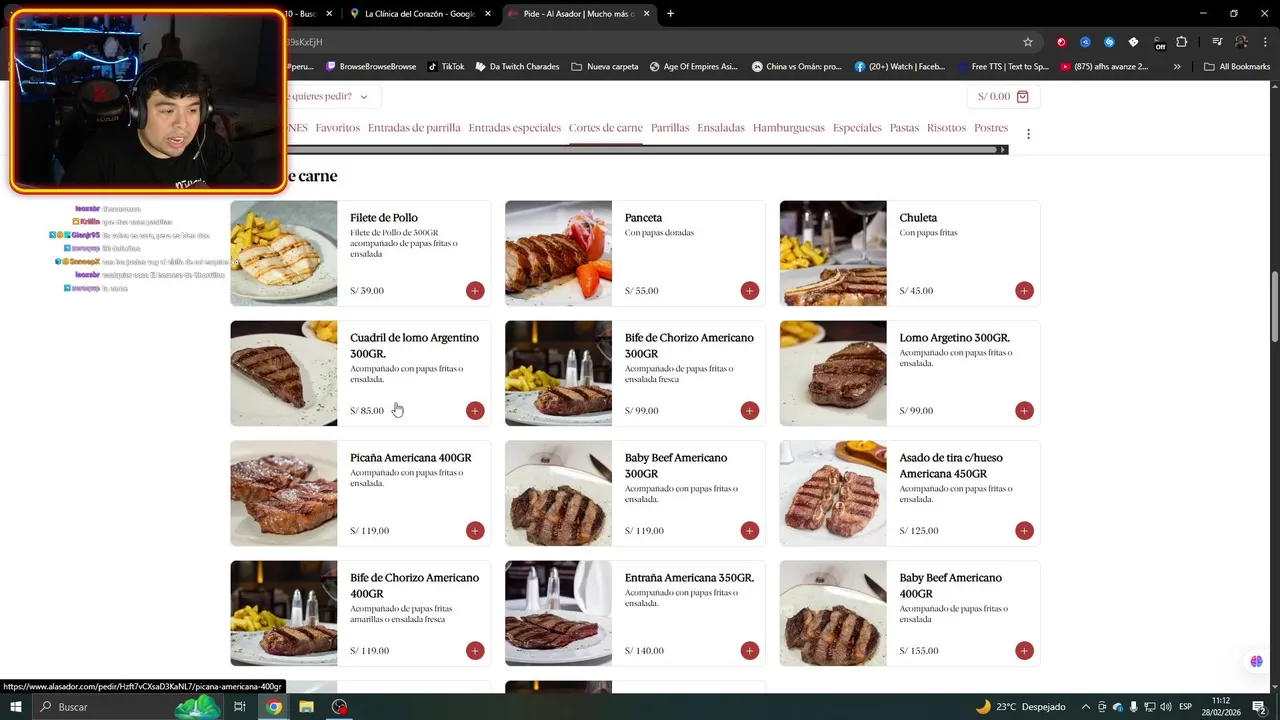Switch to the La Clínica del Corazón tab
The image size is (1280, 720).
coord(420,14)
